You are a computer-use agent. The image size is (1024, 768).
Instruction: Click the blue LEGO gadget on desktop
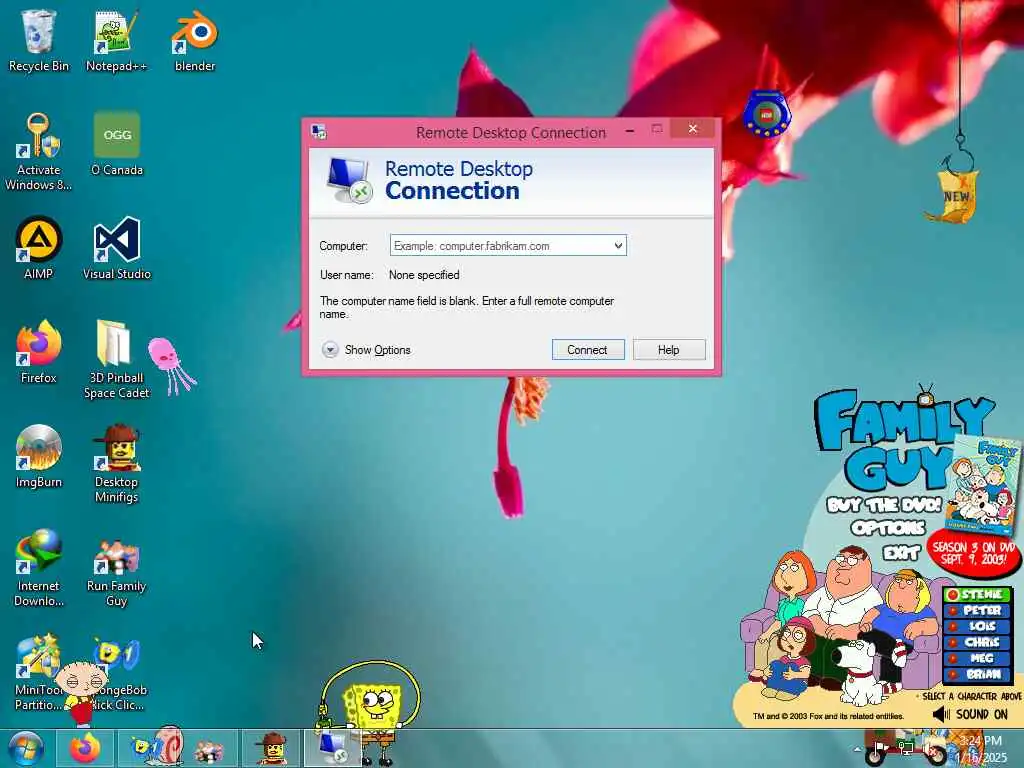(x=767, y=114)
